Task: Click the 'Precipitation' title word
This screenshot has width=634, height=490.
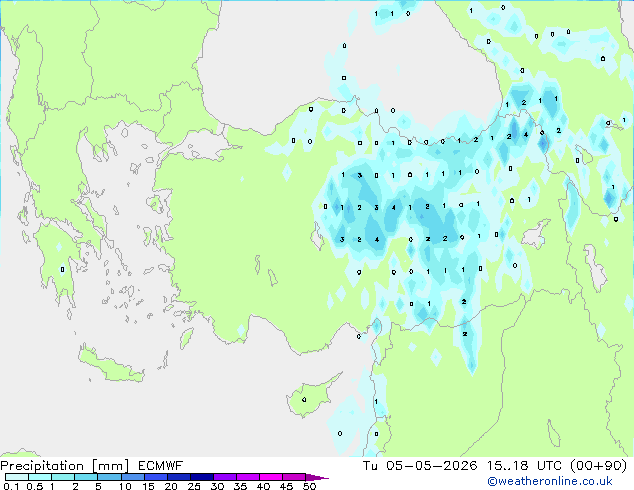Action: (x=42, y=466)
